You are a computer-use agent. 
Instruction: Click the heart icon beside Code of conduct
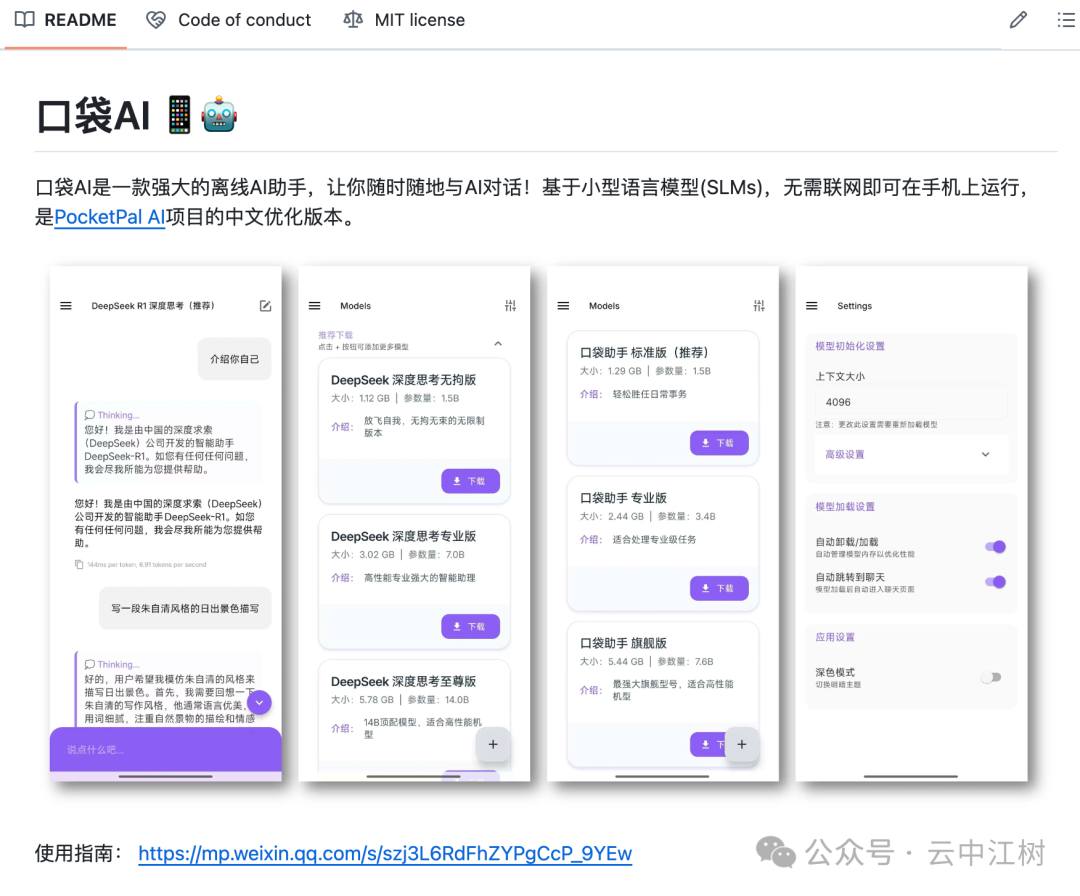(156, 20)
